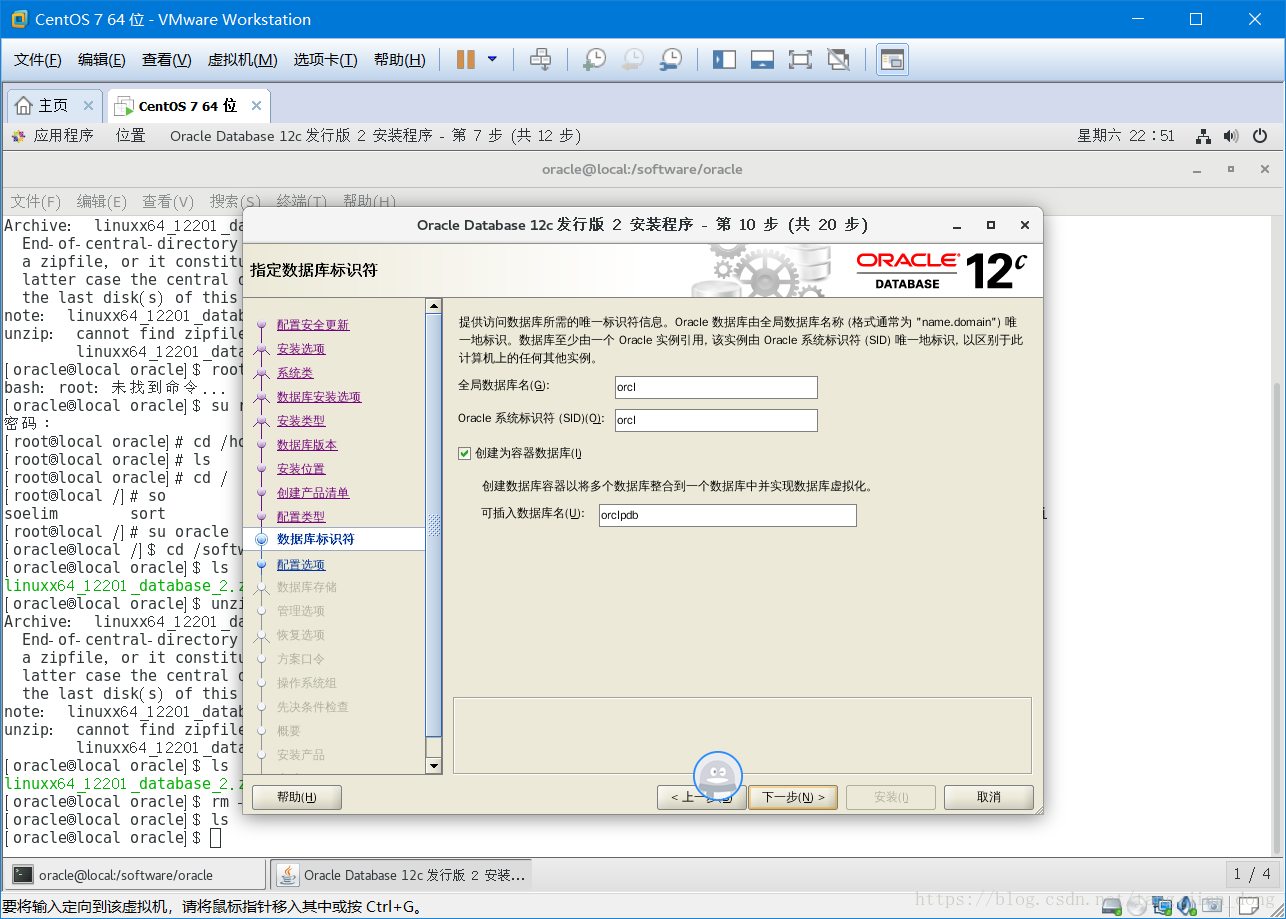Click the step list scrollbar thumb
Image resolution: width=1286 pixels, height=919 pixels.
click(x=433, y=525)
